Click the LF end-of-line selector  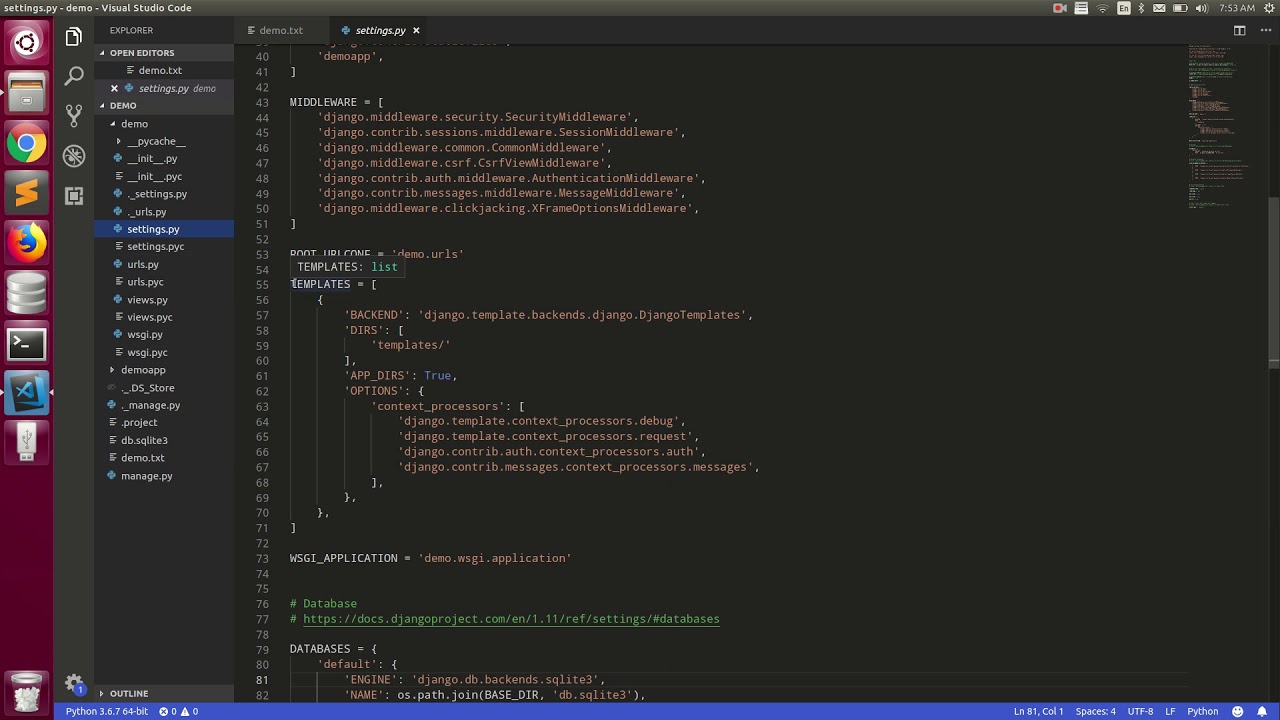1169,711
